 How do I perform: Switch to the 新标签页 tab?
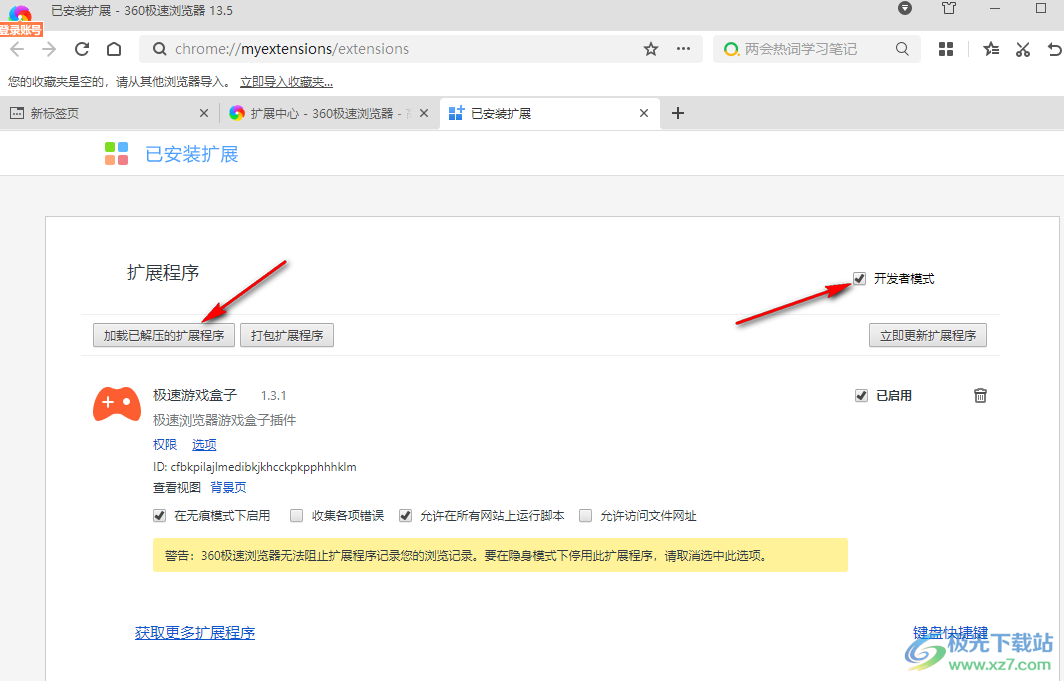click(x=109, y=113)
